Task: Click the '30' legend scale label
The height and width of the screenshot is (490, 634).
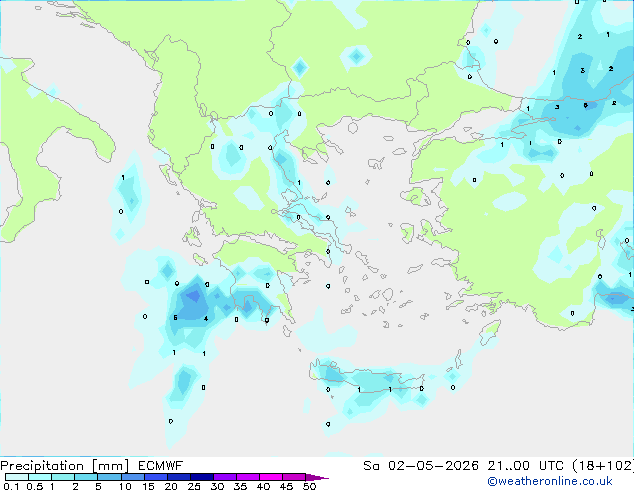Action: point(217,486)
